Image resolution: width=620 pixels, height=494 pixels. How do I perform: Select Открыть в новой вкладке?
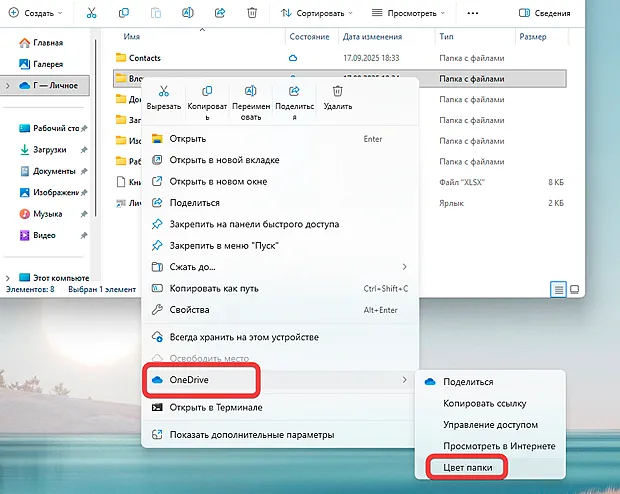click(280, 160)
